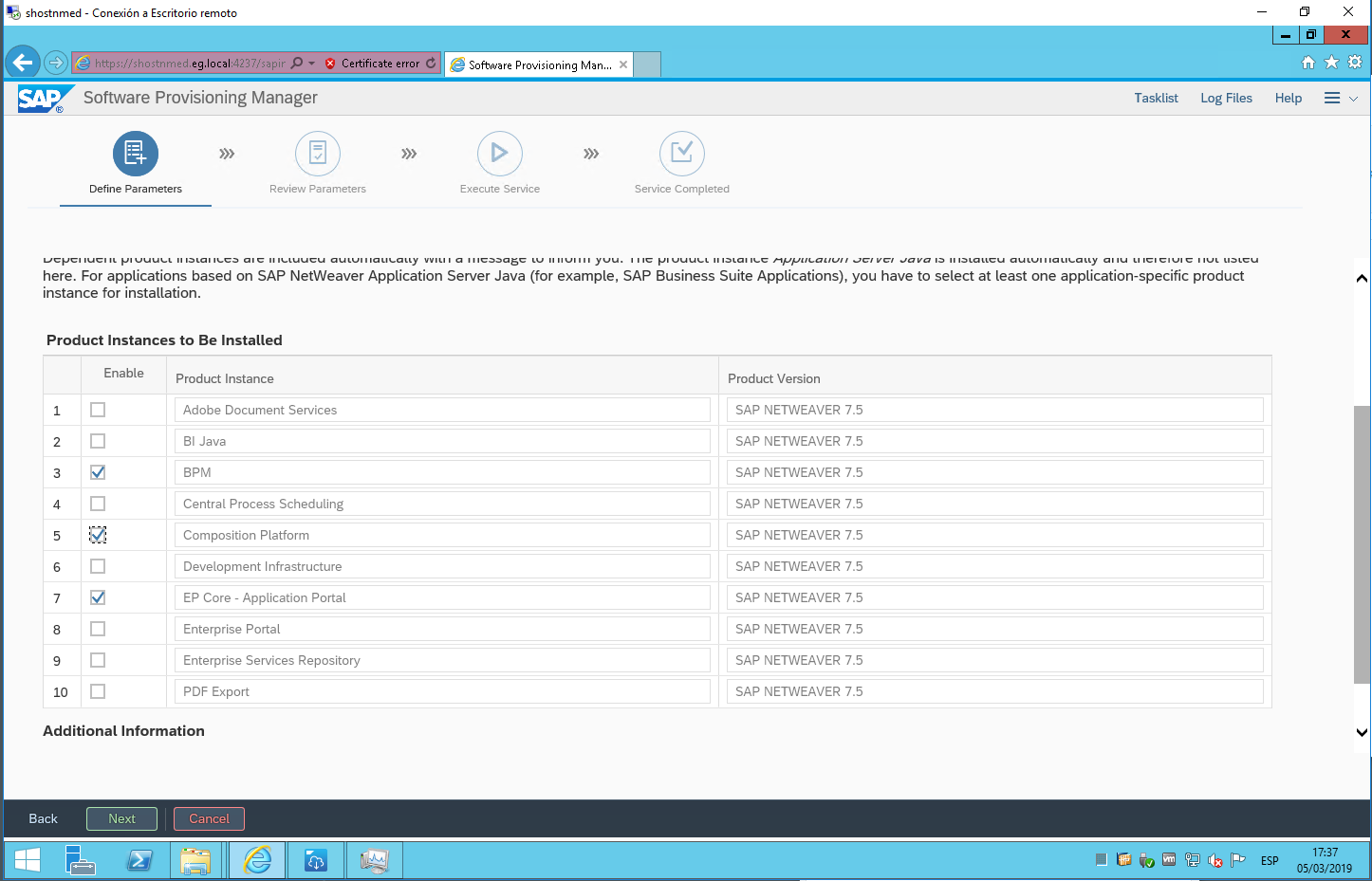The height and width of the screenshot is (881, 1372).
Task: Expand the address bar dropdown arrow
Action: click(311, 64)
